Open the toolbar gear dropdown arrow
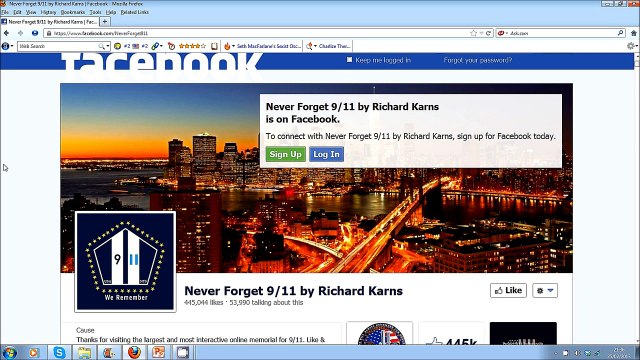The width and height of the screenshot is (640, 360). click(636, 46)
